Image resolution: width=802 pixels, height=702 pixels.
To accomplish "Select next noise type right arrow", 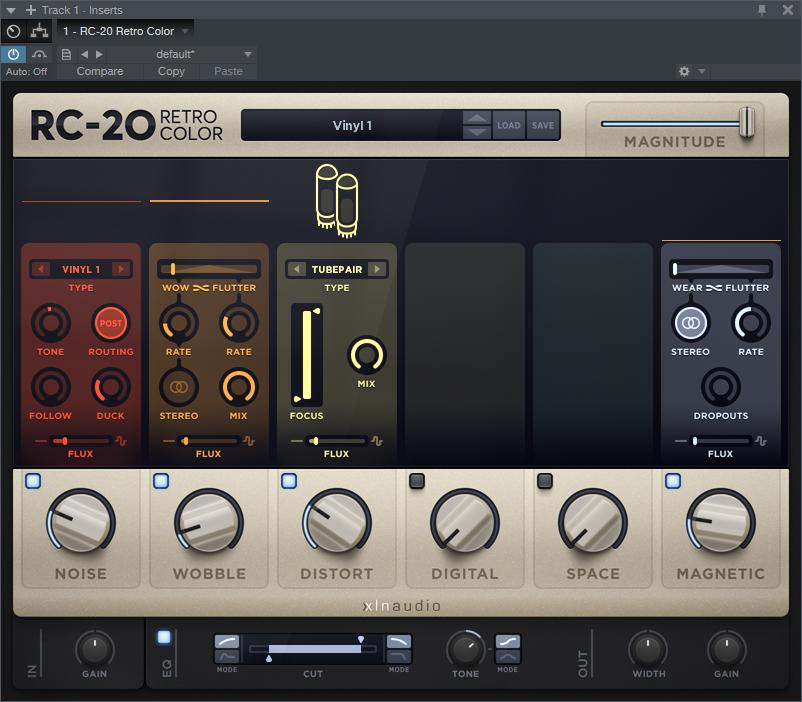I will [121, 269].
